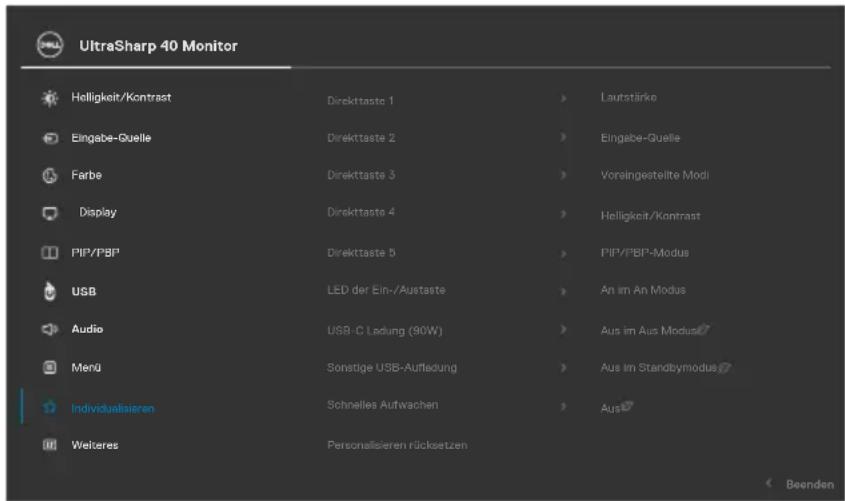Click the leaf icon beside Aus im Aus Modus

pyautogui.click(x=703, y=329)
